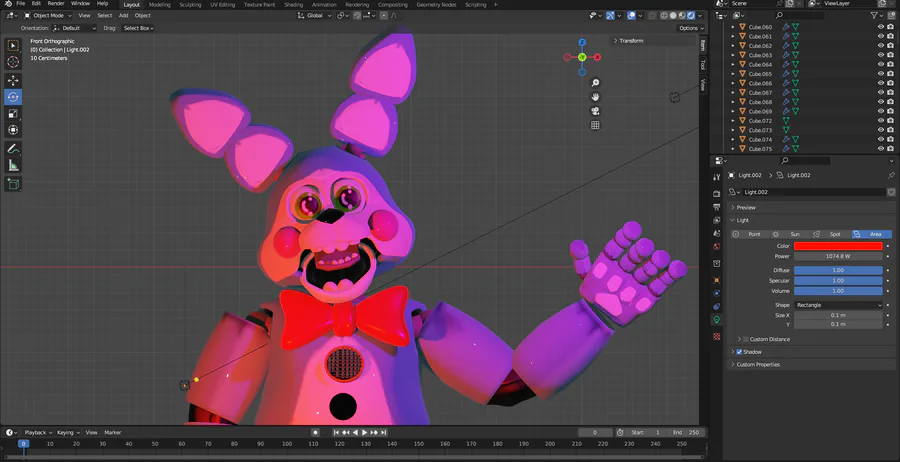Open the Output properties tab icon
Viewport: 900px width, 462px height.
[716, 207]
